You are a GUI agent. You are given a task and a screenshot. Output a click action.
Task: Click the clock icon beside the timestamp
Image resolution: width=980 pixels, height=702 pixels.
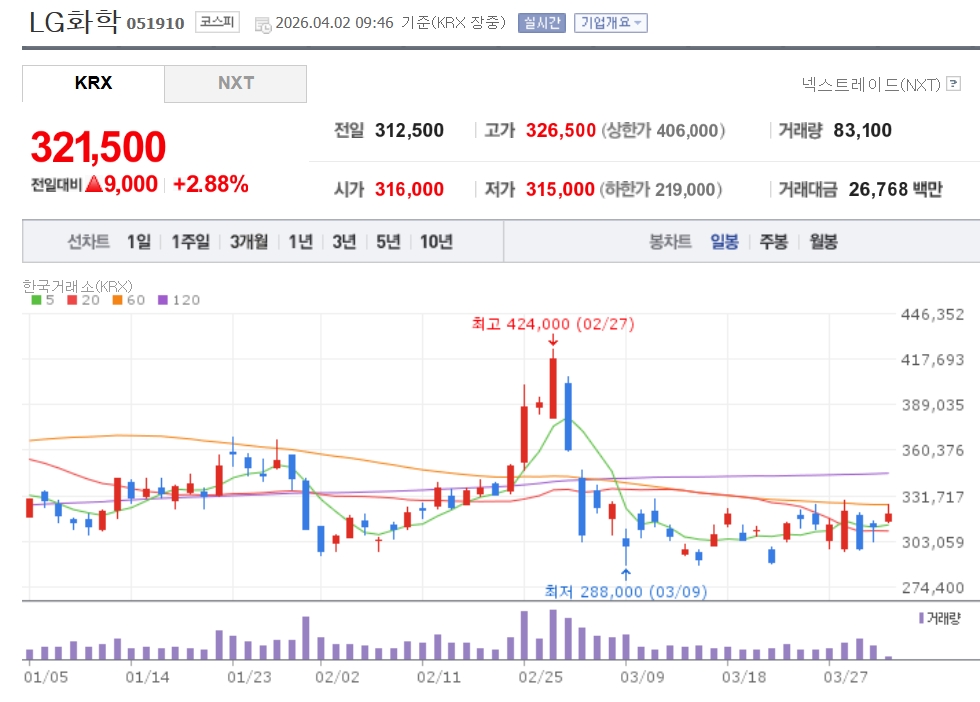(x=263, y=25)
